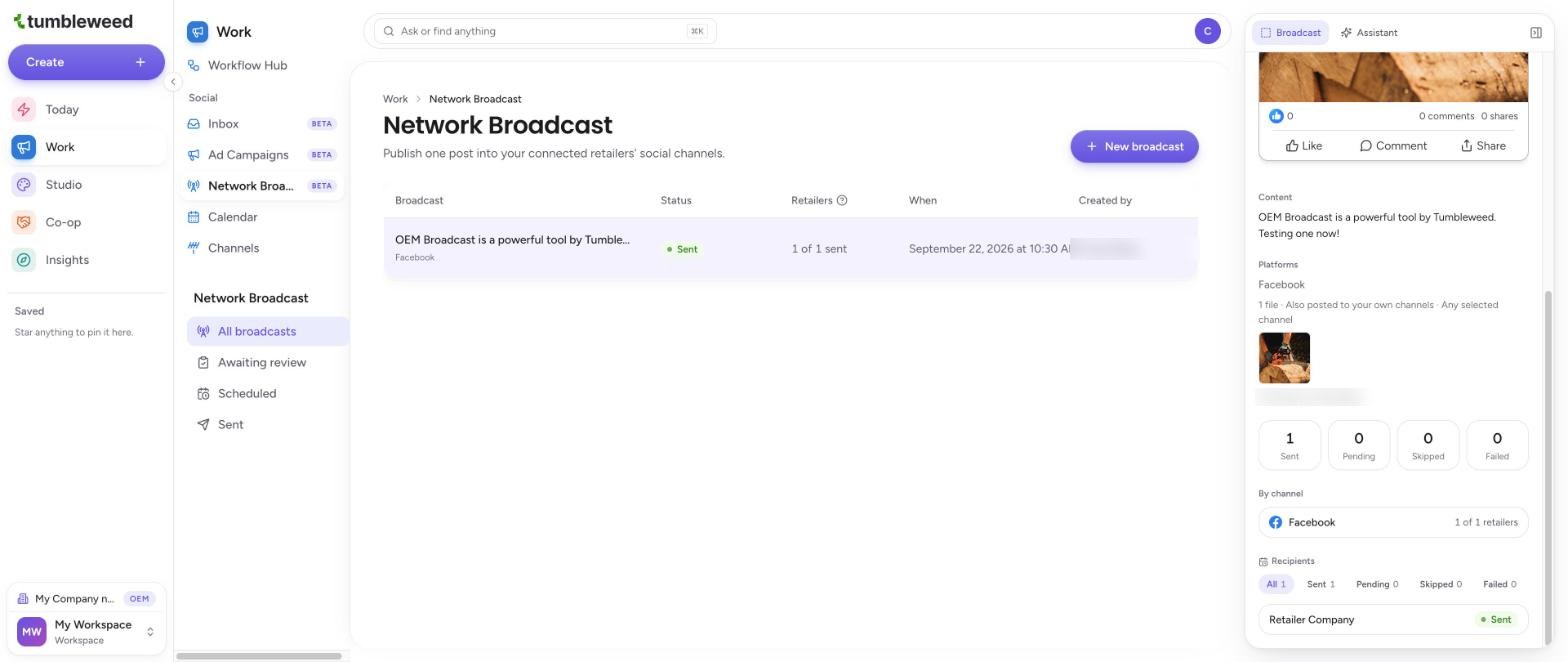
Task: Open Insights via its compass icon
Action: pos(24,260)
